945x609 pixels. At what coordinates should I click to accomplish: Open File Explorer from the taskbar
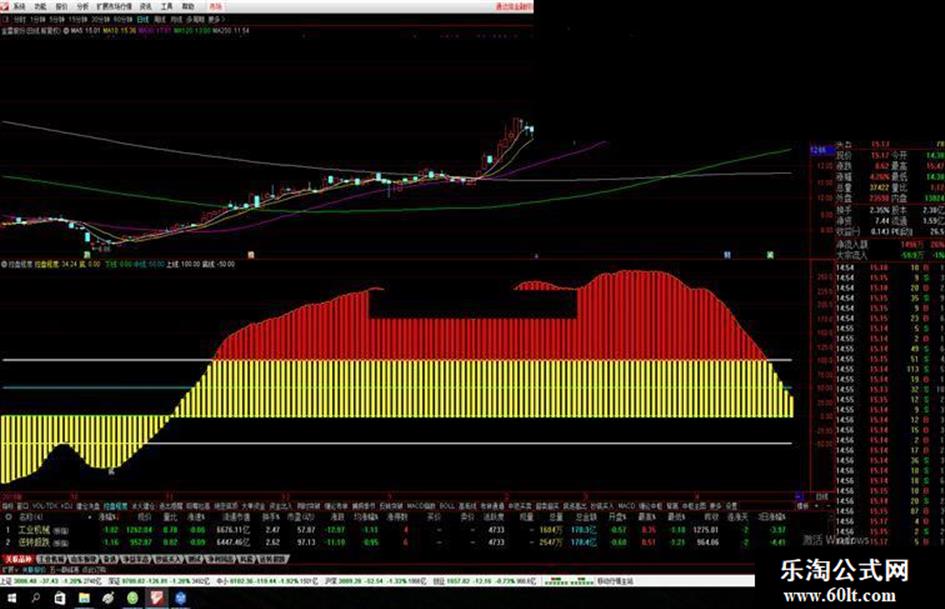click(x=84, y=598)
